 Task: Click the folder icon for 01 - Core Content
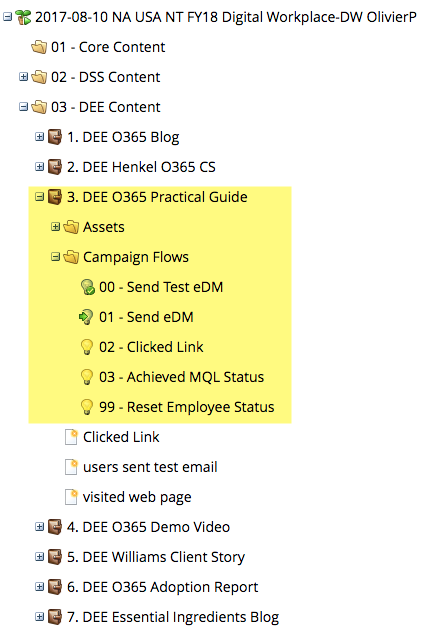(39, 47)
